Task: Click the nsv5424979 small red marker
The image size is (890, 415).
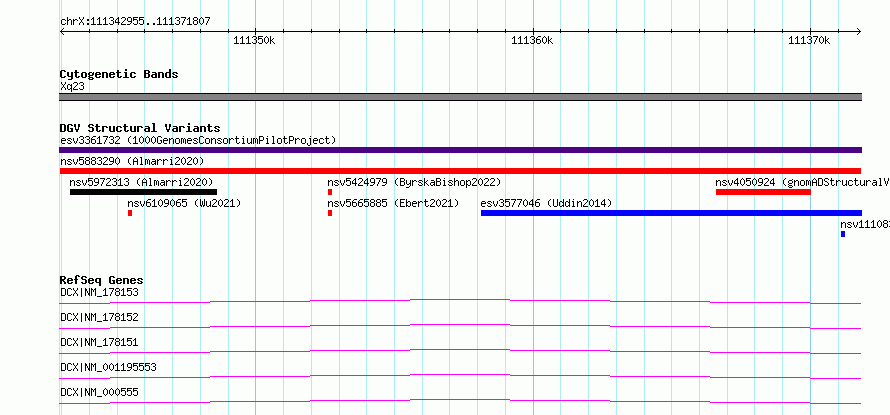Action: (x=330, y=192)
